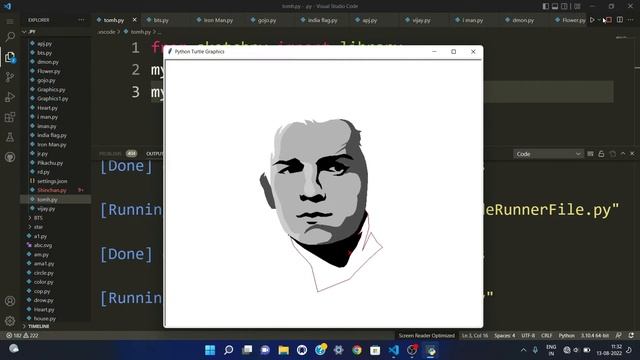Image resolution: width=640 pixels, height=360 pixels.
Task: Run the Python file with play button
Action: click(592, 20)
